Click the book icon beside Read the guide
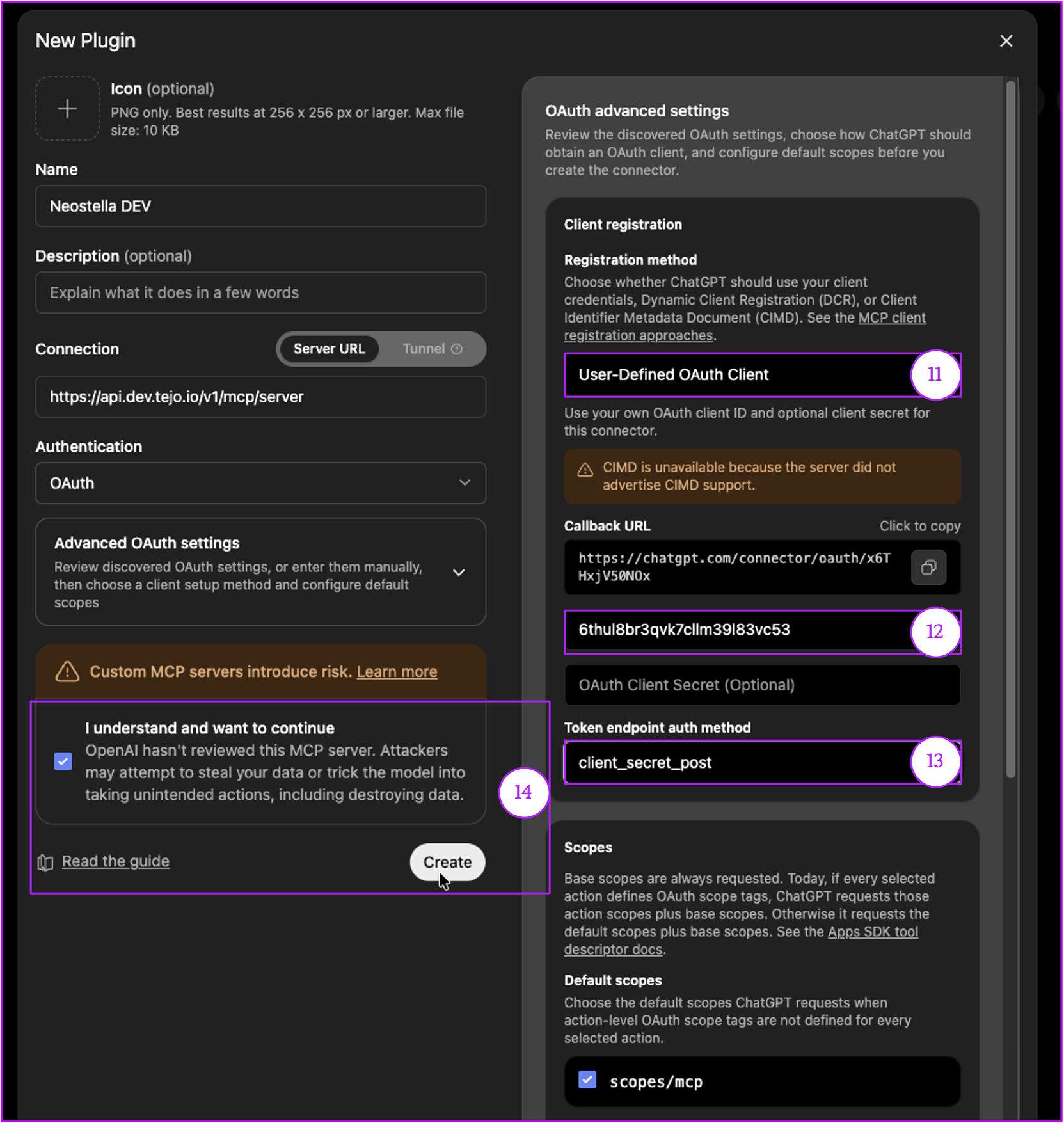 [x=45, y=863]
